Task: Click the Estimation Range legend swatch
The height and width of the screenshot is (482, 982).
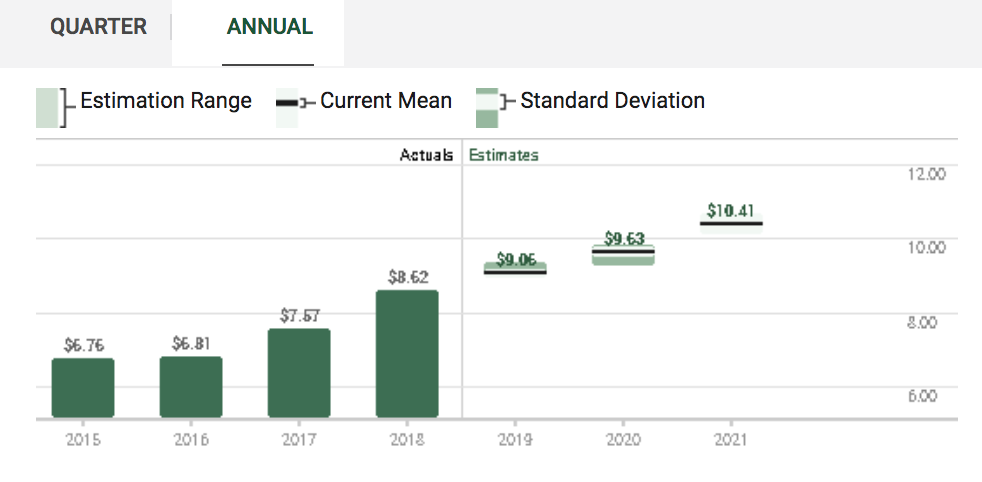Action: 47,108
